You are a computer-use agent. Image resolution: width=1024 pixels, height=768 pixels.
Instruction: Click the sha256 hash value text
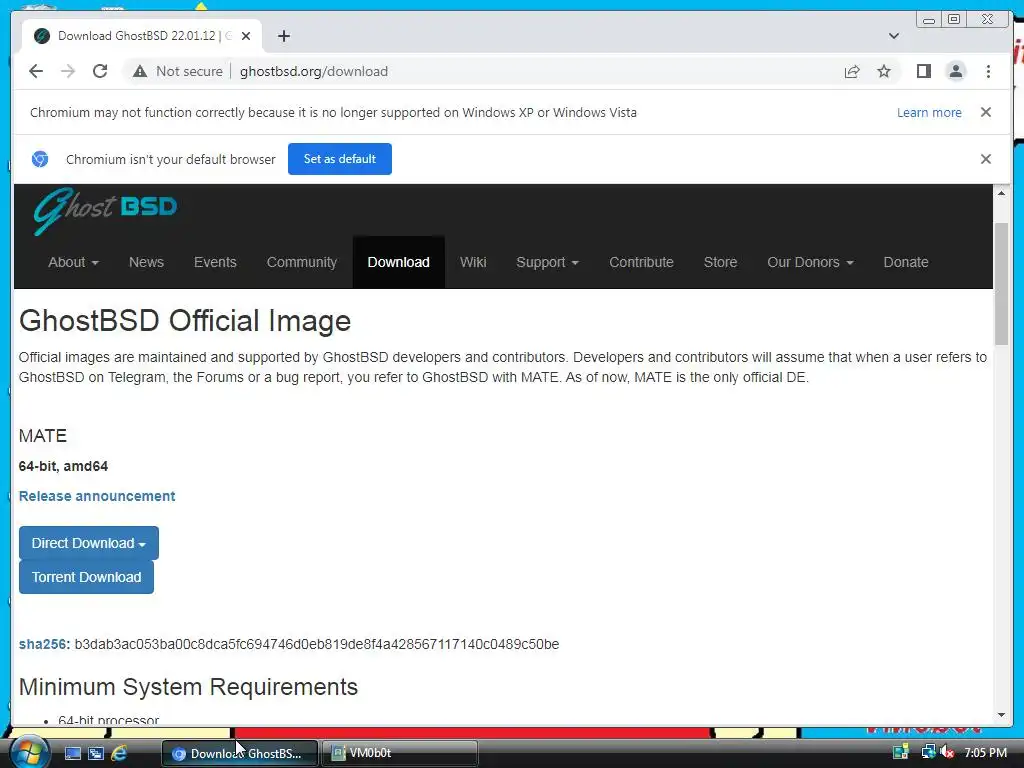pyautogui.click(x=317, y=645)
